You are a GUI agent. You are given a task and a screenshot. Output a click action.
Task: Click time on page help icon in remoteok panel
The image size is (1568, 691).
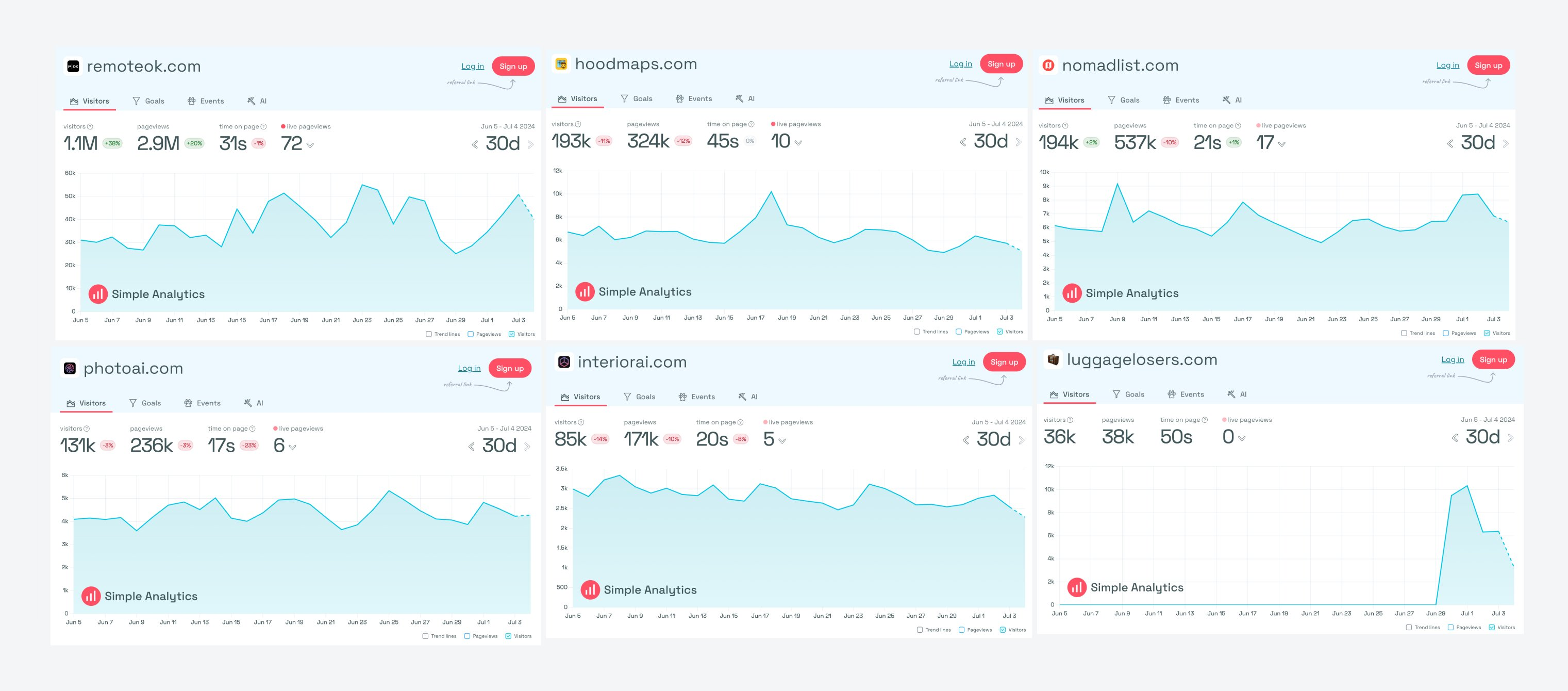click(x=263, y=127)
